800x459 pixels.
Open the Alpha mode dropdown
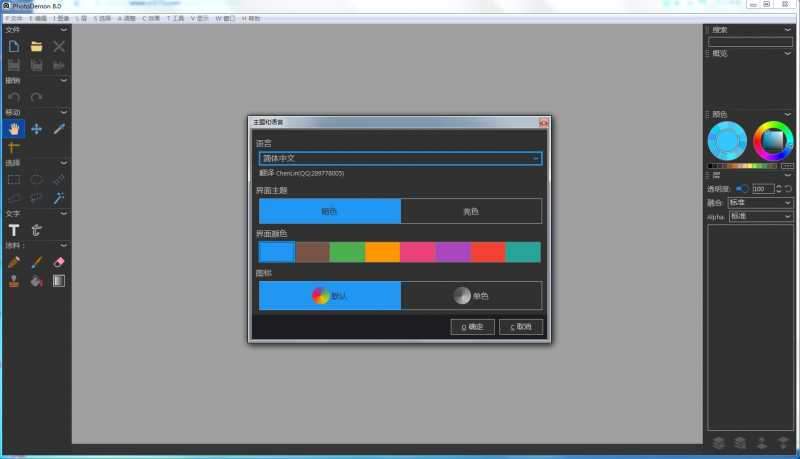pyautogui.click(x=761, y=215)
